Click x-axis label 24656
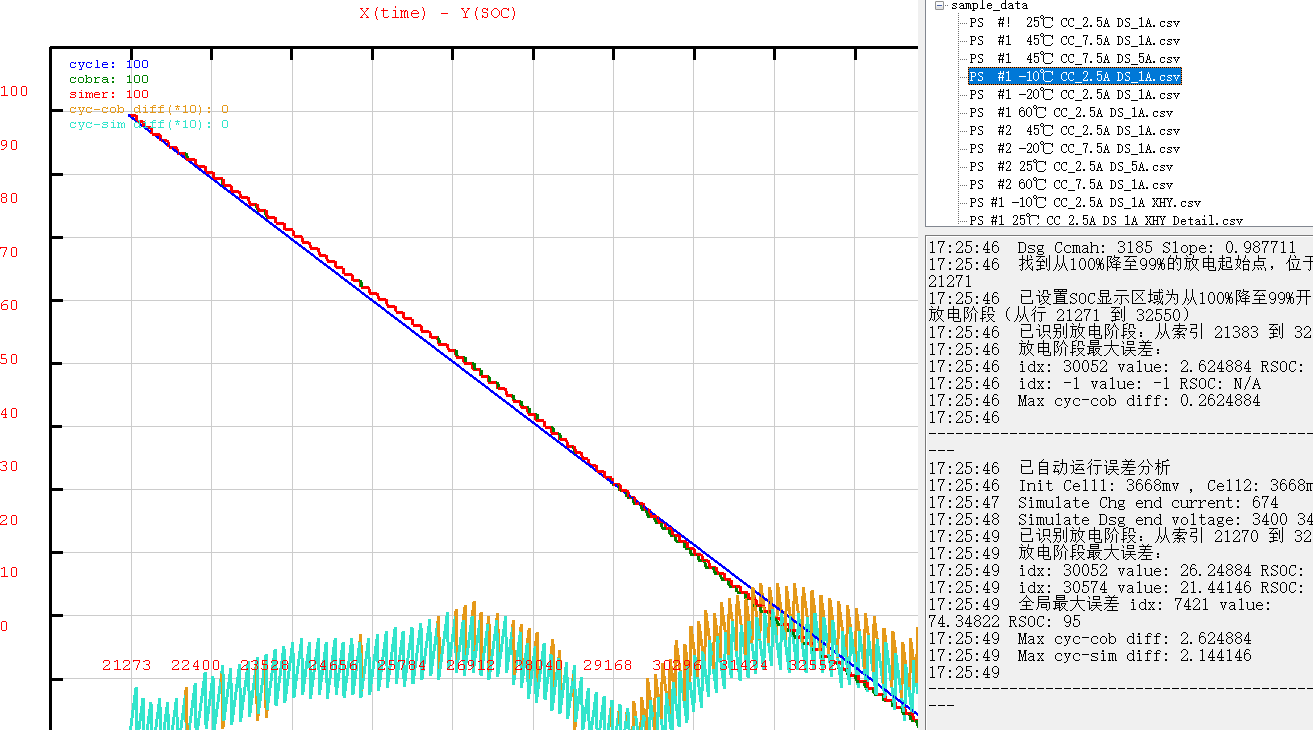Image resolution: width=1313 pixels, height=730 pixels. click(x=332, y=664)
